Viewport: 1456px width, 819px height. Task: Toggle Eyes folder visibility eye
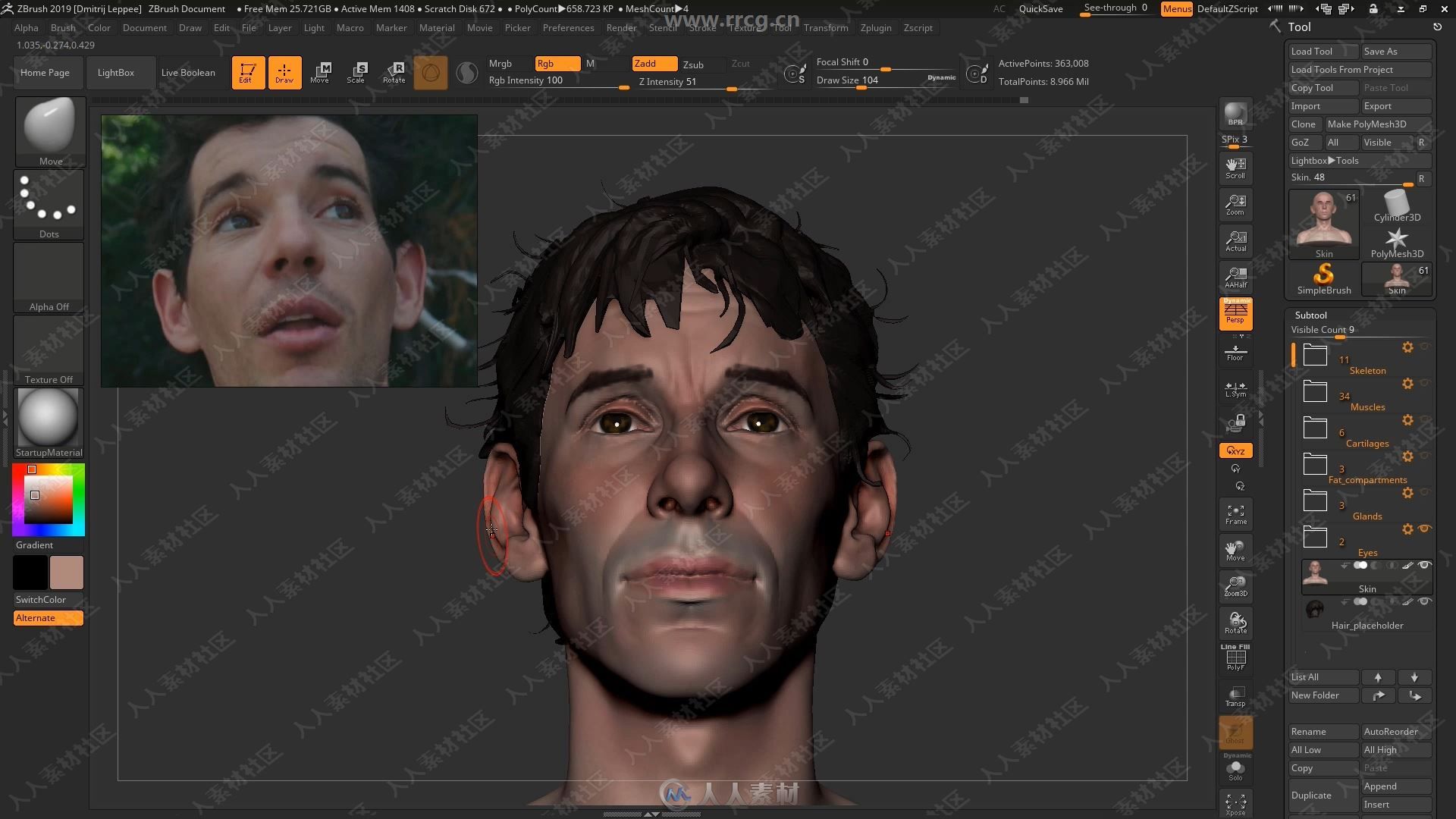tap(1424, 529)
